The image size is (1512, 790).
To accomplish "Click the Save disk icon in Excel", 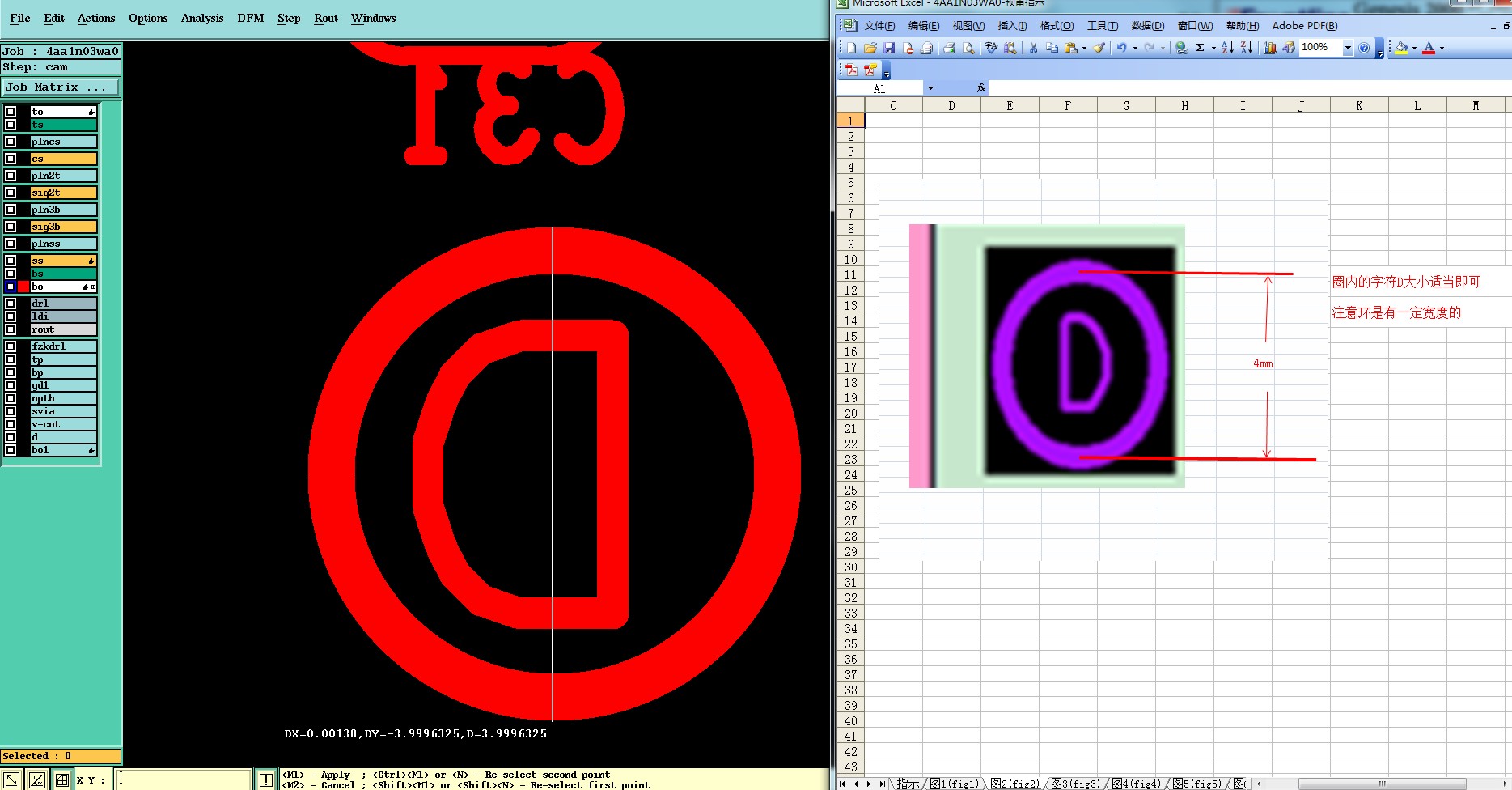I will (x=889, y=48).
